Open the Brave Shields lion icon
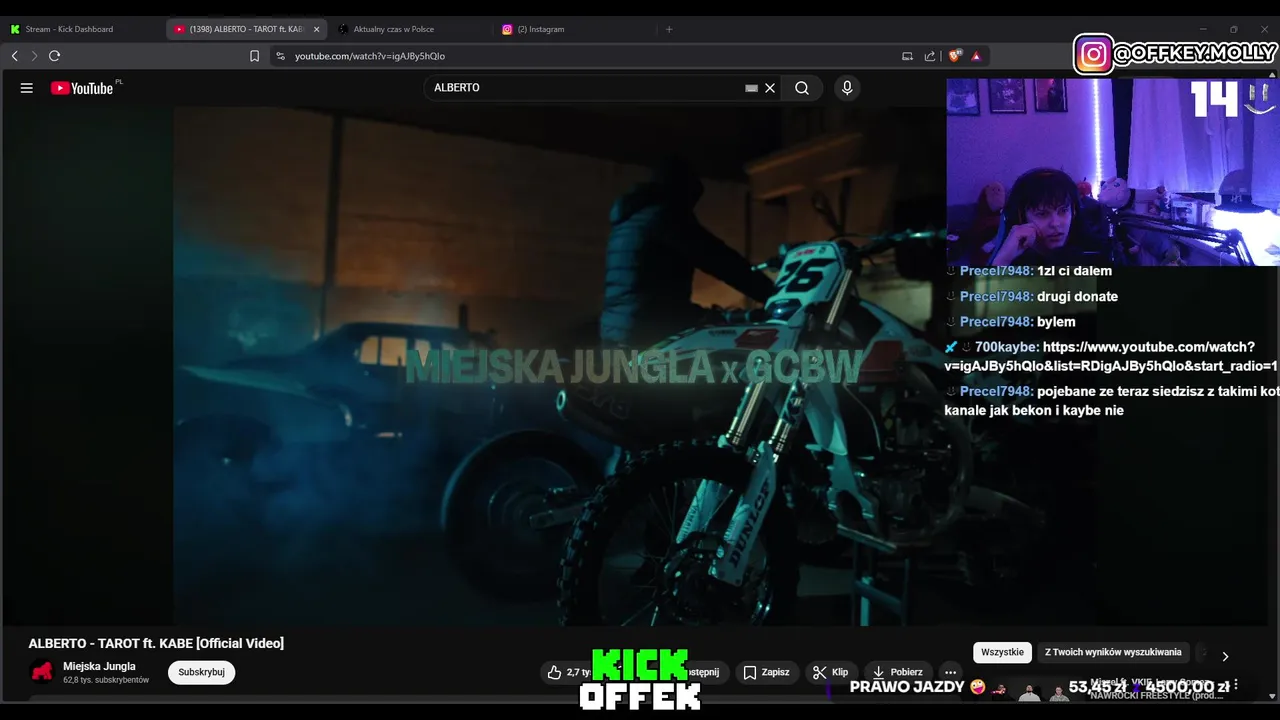1280x720 pixels. point(956,56)
